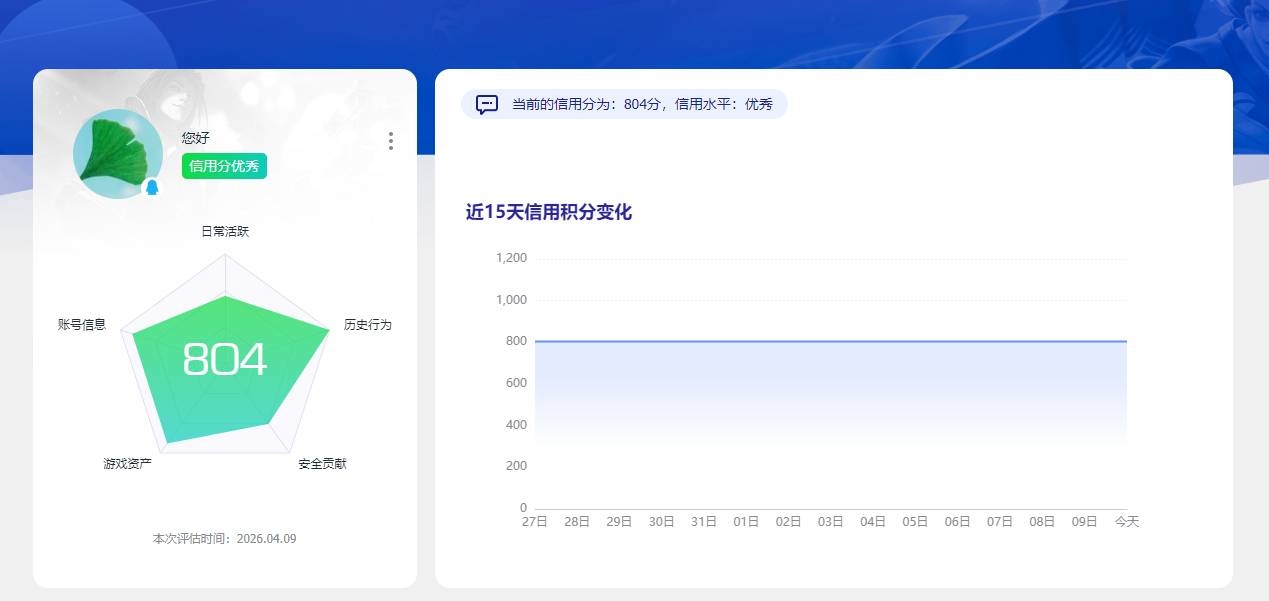The width and height of the screenshot is (1269, 601).
Task: Click the chat bubble icon in the score banner
Action: point(486,104)
